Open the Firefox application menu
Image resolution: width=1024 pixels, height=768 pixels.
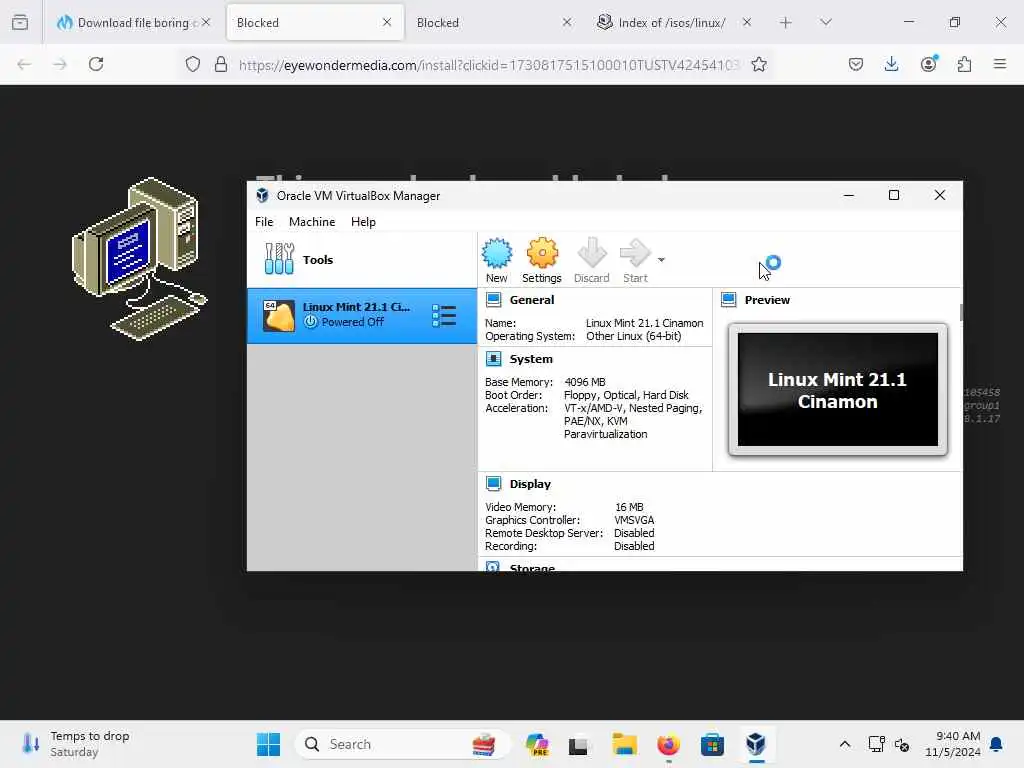tap(1000, 64)
